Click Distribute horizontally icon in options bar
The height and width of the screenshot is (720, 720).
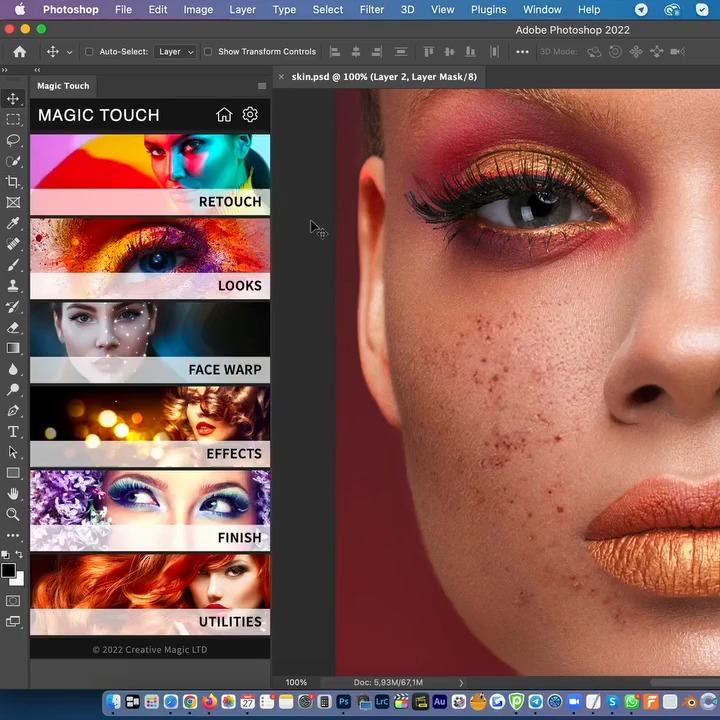click(494, 52)
